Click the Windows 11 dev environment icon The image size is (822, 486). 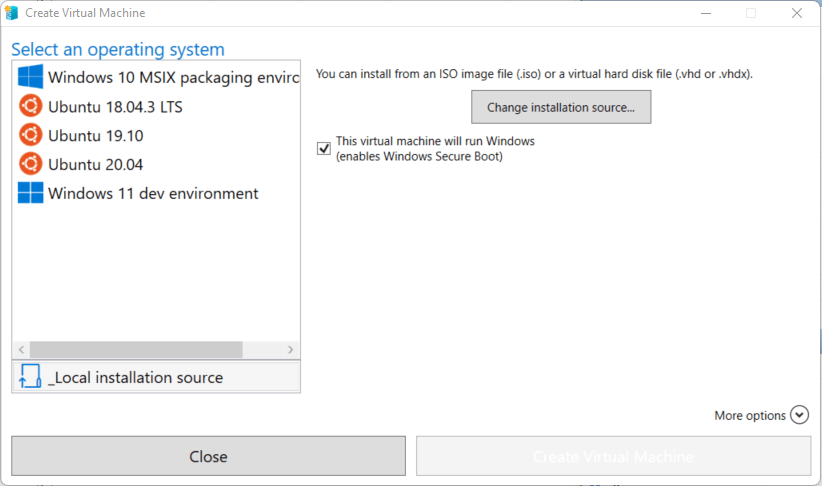(30, 193)
